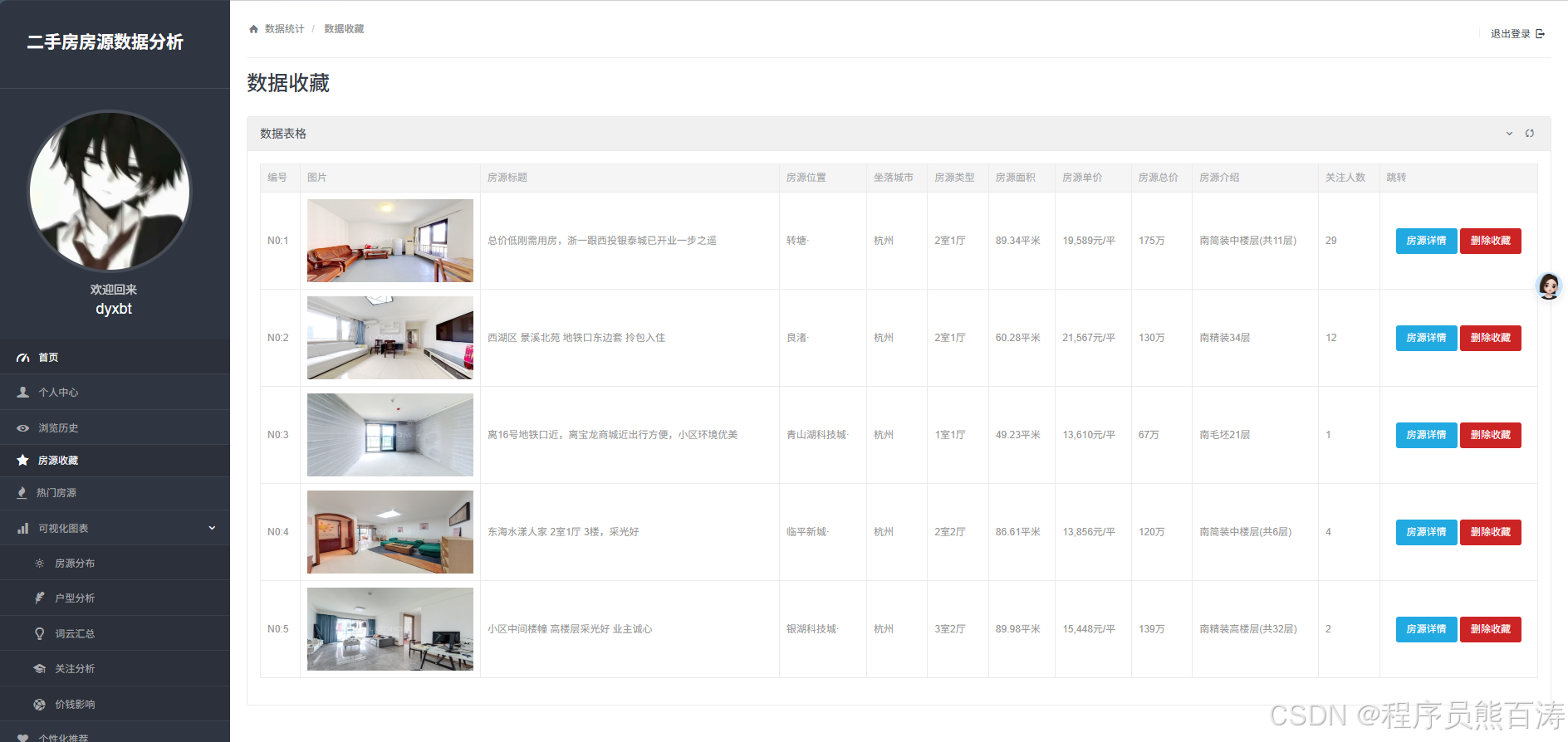This screenshot has height=742, width=1568.
Task: Click the NO:5 listing photo
Action: point(390,629)
